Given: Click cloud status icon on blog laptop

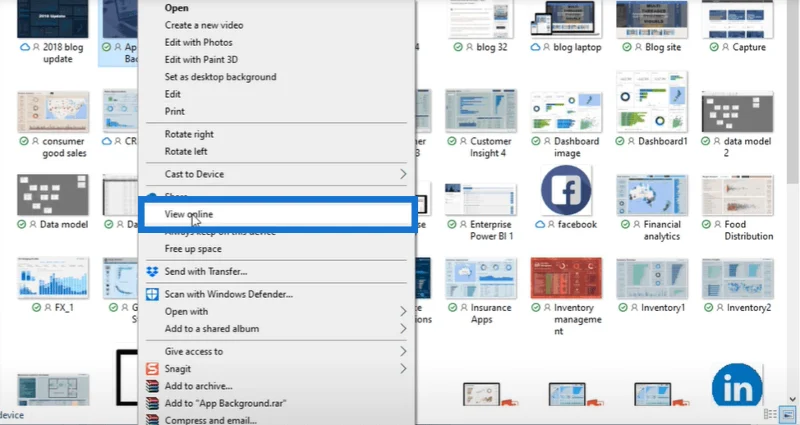Looking at the screenshot, I should (535, 47).
